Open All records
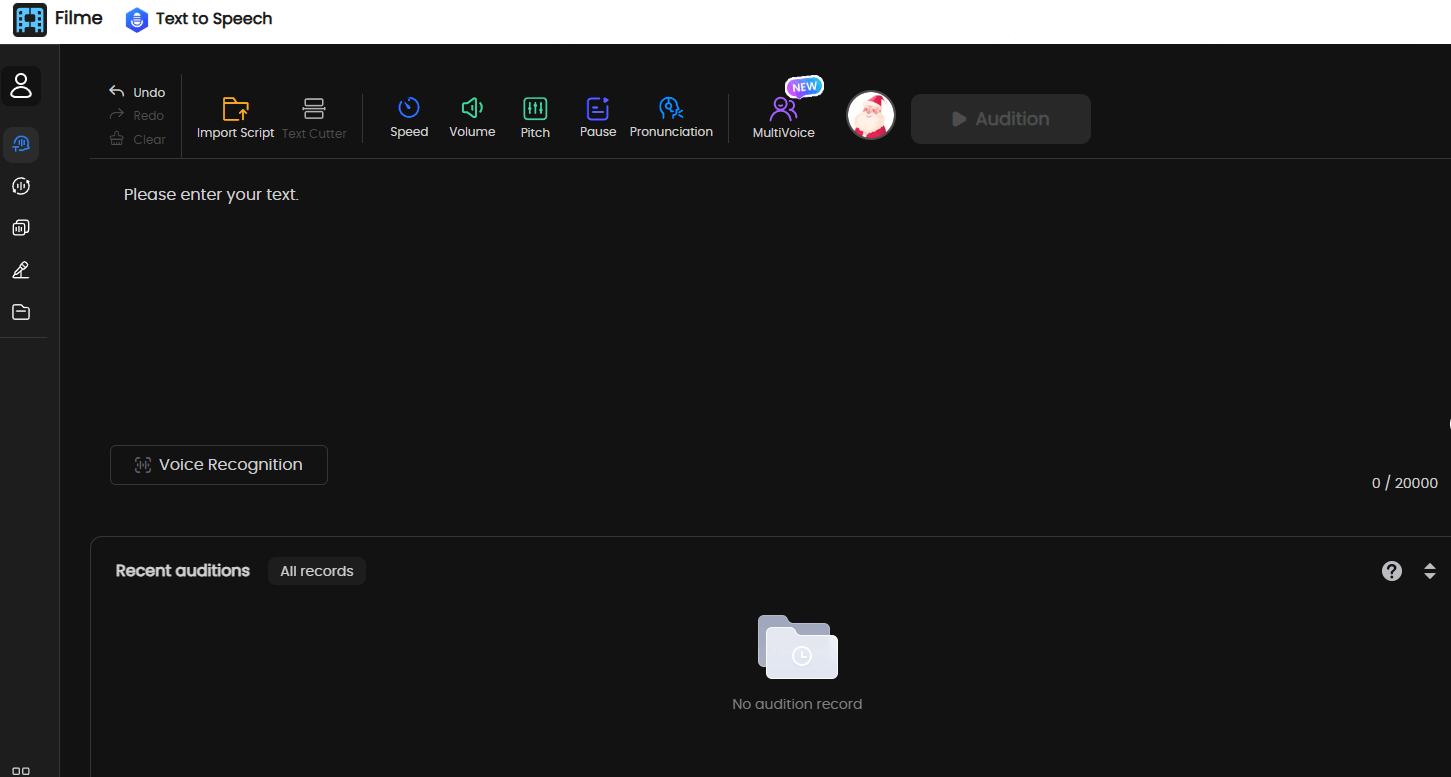The height and width of the screenshot is (777, 1451). (317, 571)
